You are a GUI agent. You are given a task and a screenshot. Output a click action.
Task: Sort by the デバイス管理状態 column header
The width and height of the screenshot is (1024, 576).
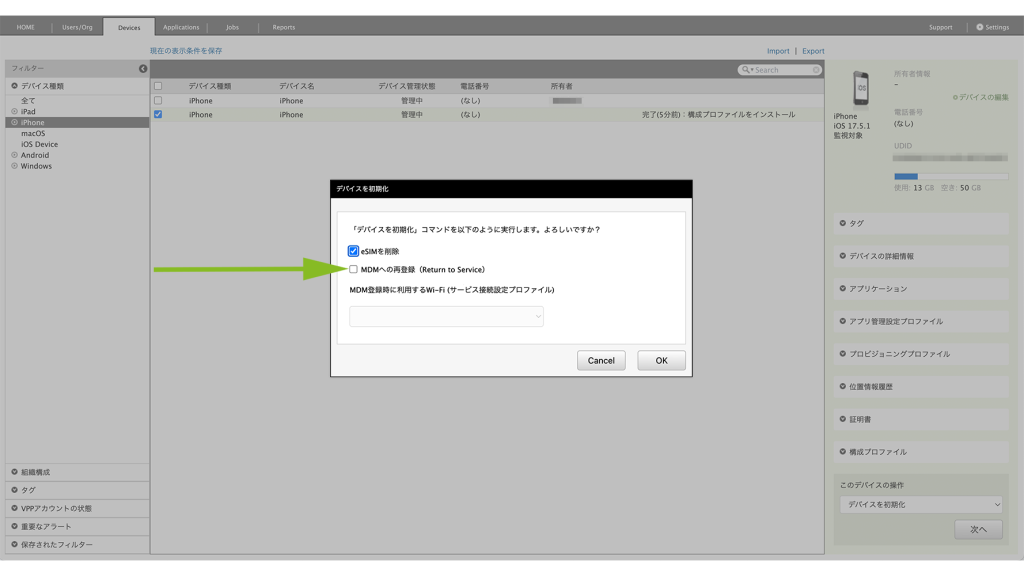coord(406,86)
